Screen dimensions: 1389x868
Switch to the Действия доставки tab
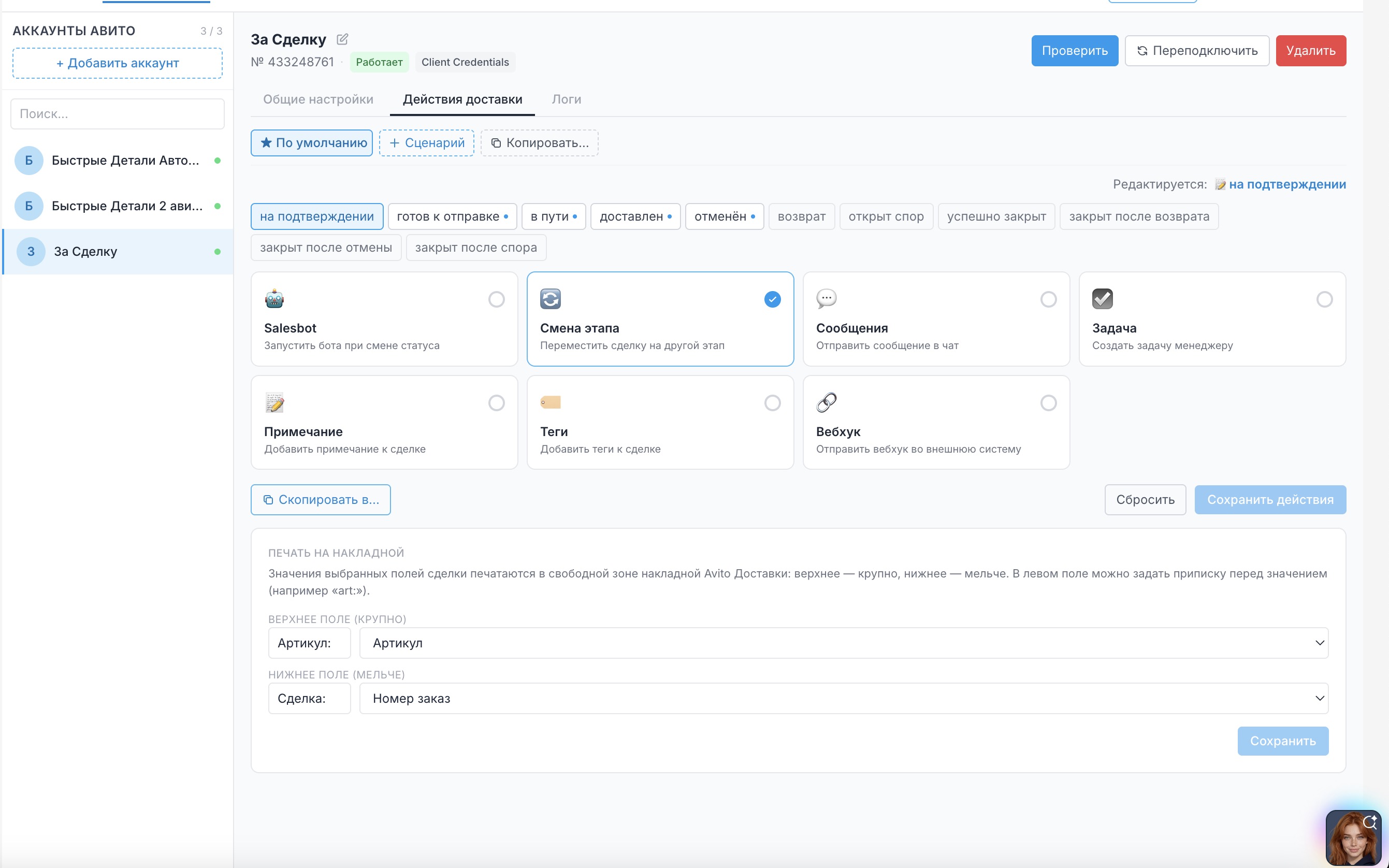[x=462, y=99]
